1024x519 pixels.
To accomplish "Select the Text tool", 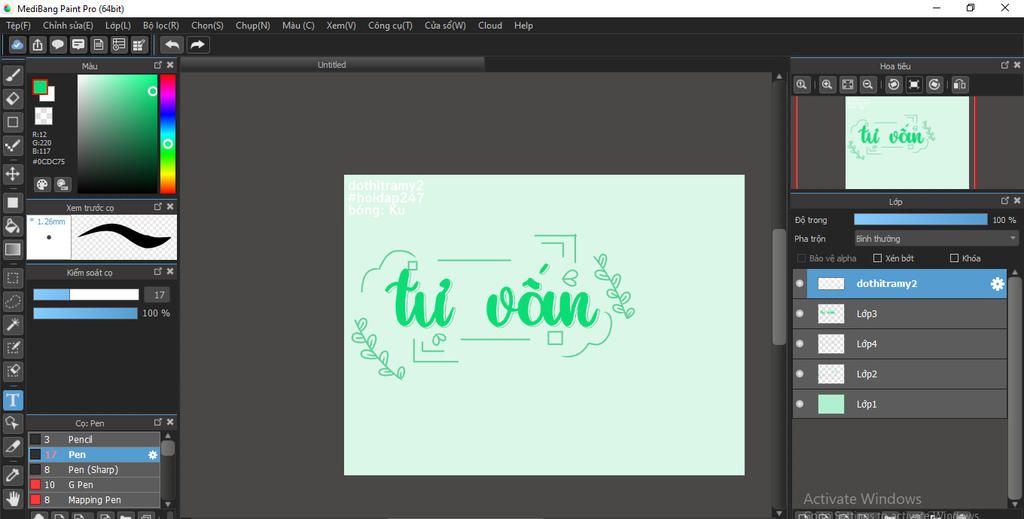I will click(x=12, y=400).
